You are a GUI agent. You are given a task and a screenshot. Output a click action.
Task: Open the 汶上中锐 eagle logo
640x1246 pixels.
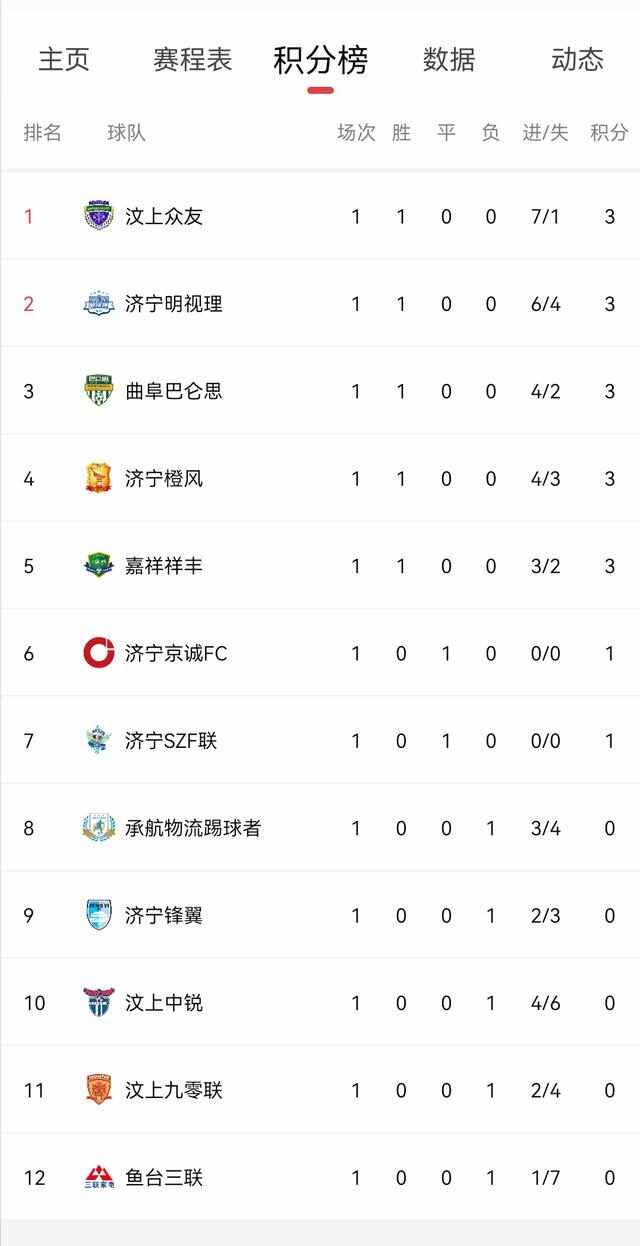[x=98, y=1002]
